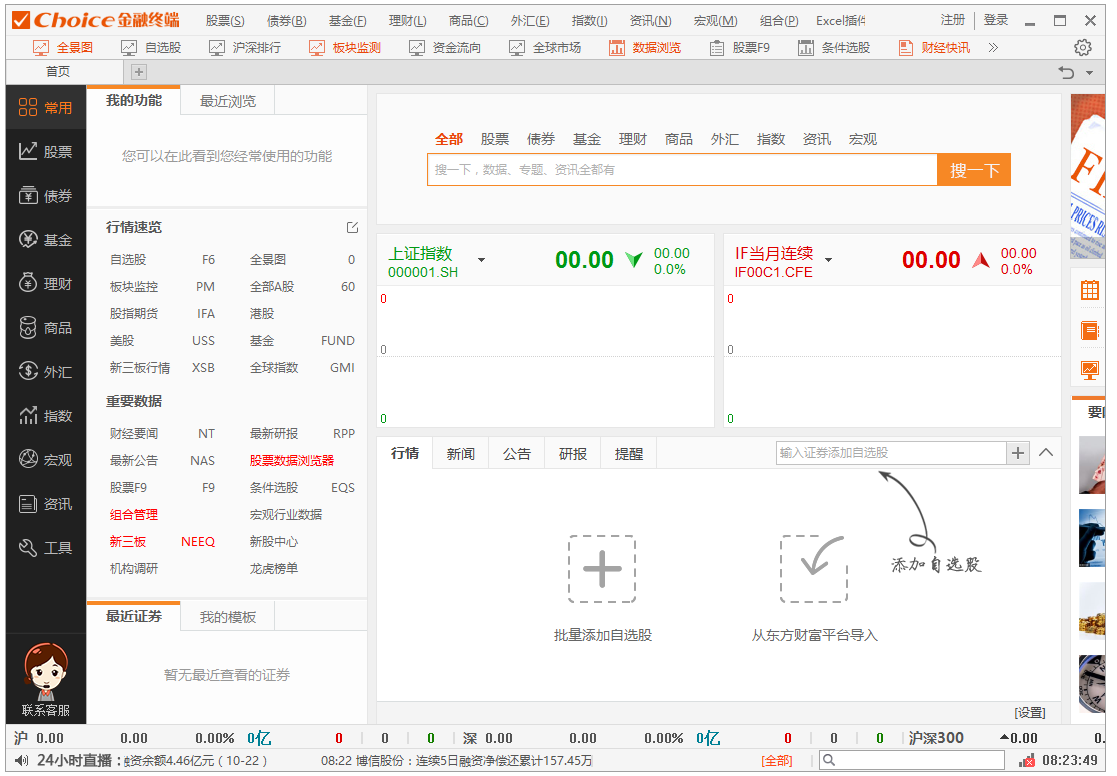
Task: Add a new tab with plus button
Action: 139,71
